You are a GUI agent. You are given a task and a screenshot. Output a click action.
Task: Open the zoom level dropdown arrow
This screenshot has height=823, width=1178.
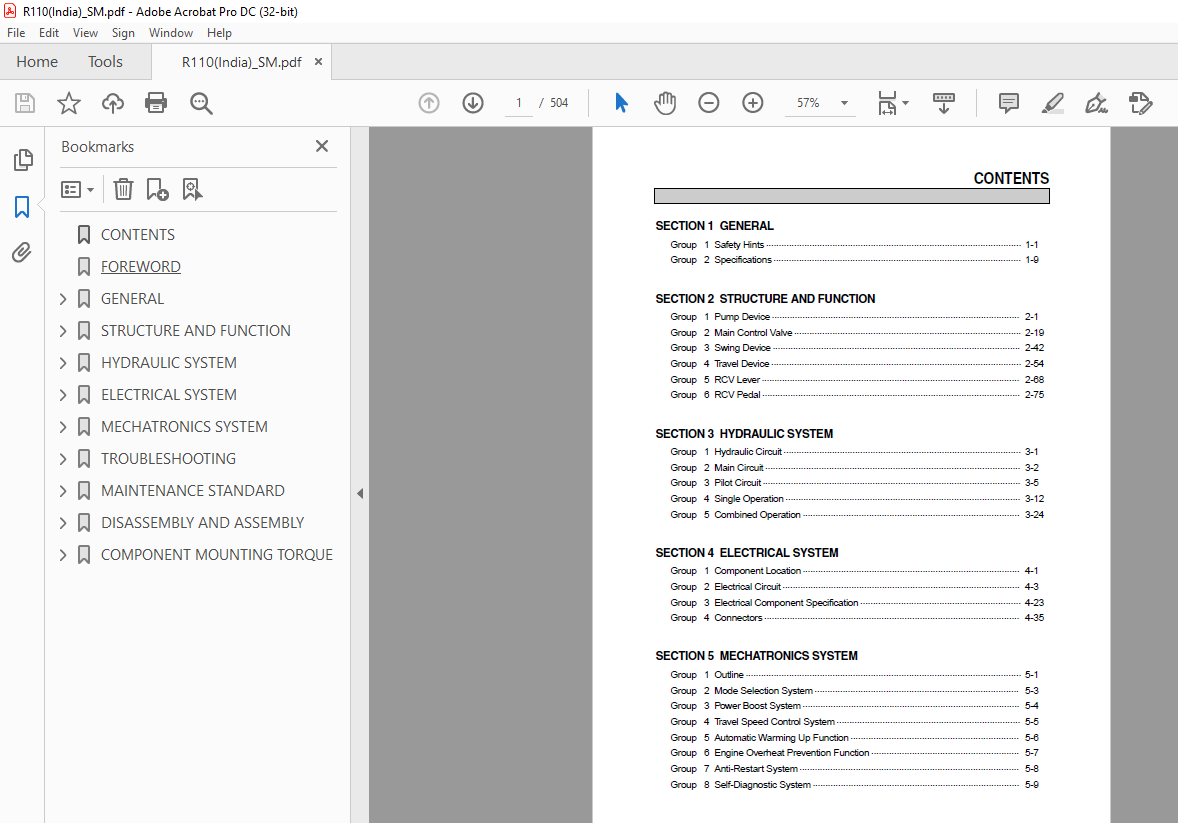[x=844, y=103]
